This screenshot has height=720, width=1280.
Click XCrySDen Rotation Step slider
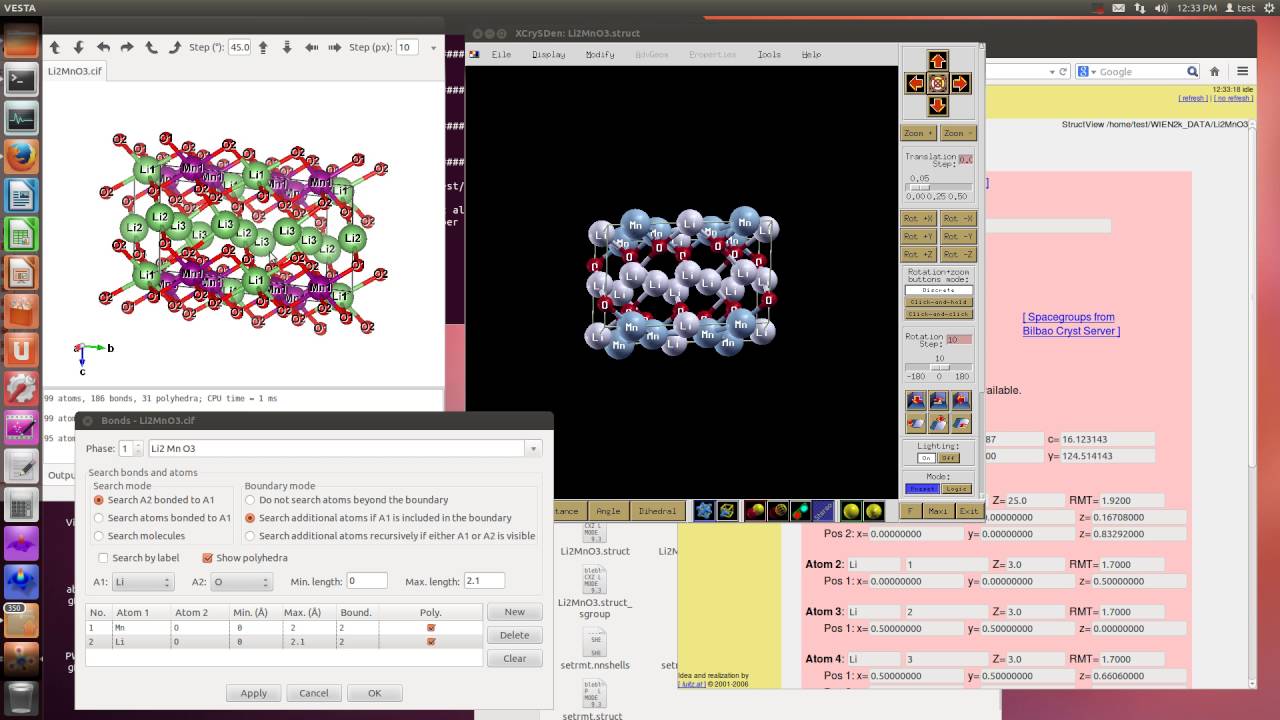938,367
